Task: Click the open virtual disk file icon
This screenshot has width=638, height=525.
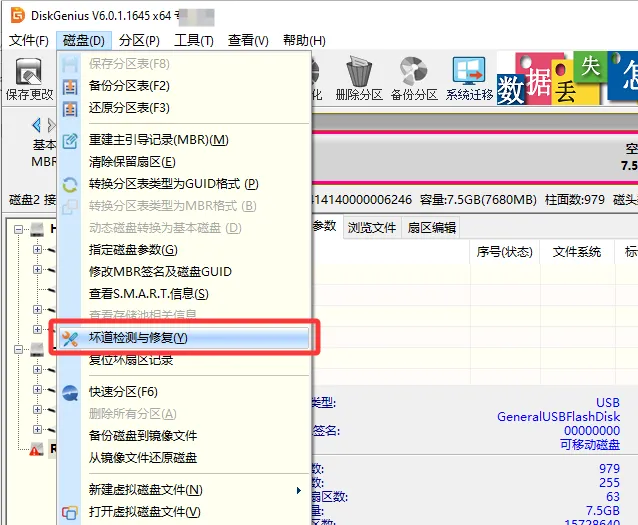Action: [70, 512]
